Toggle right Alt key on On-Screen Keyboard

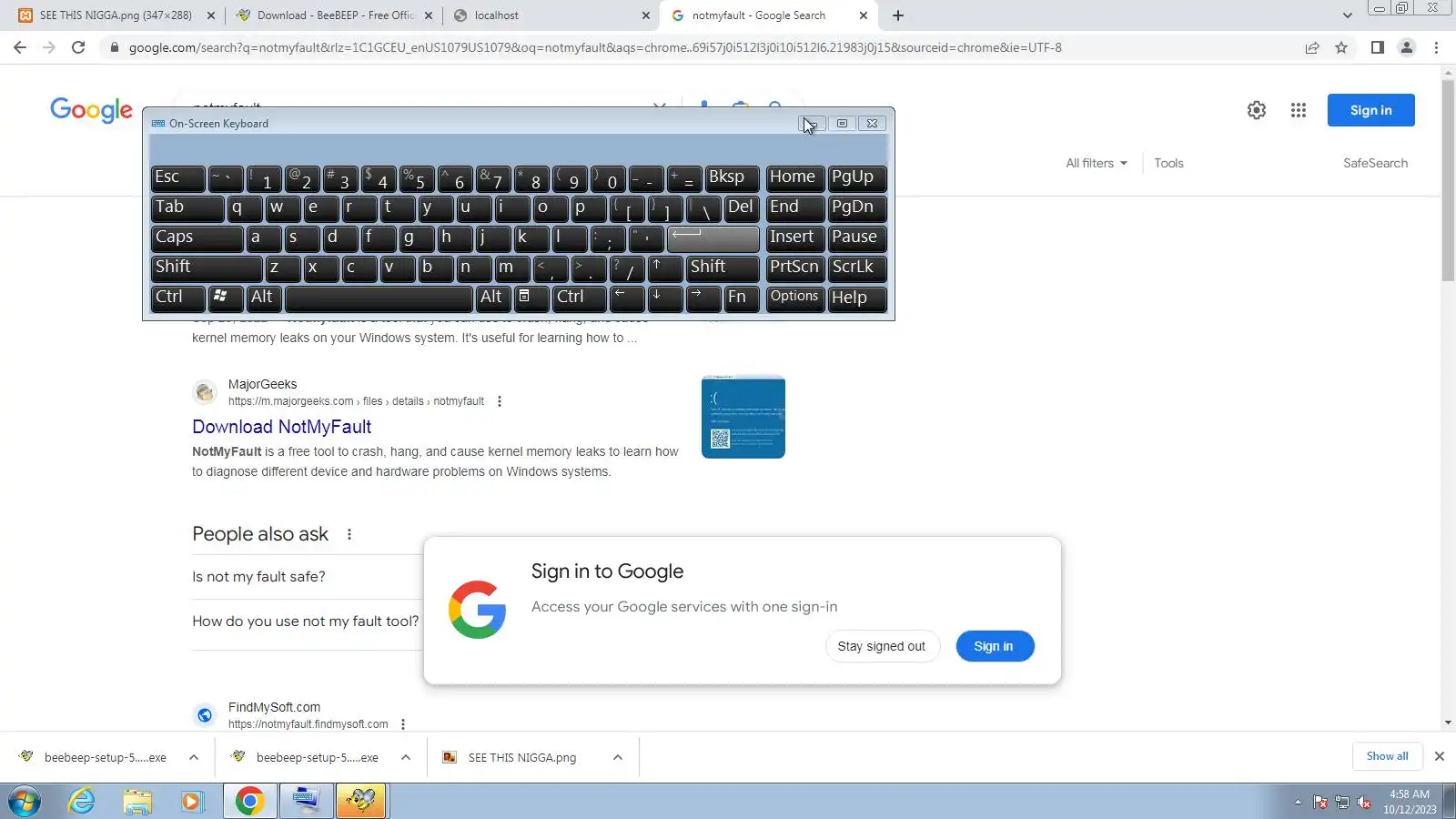493,298
